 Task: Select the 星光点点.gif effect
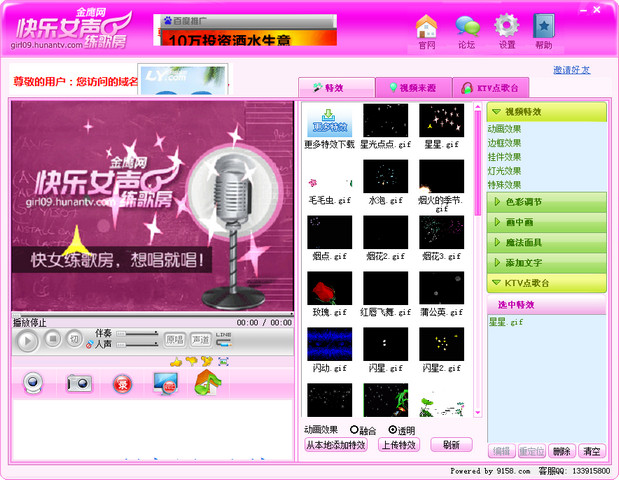[x=385, y=120]
